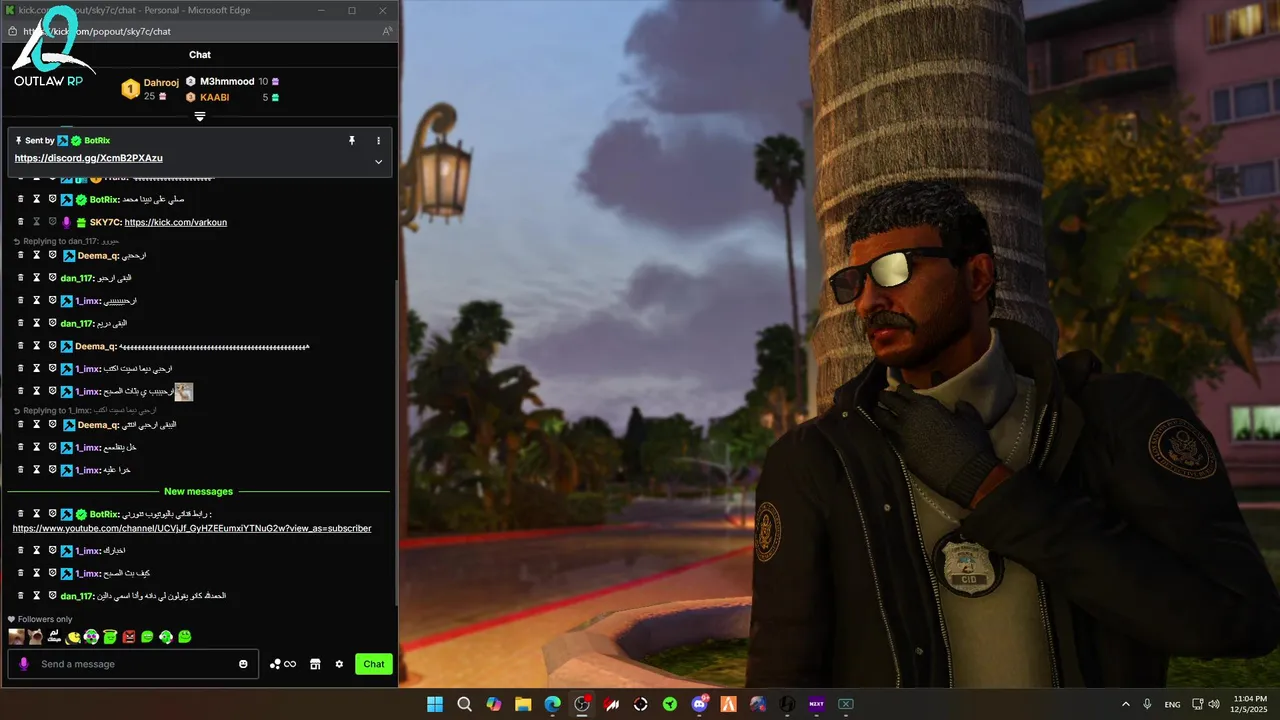1280x720 pixels.
Task: Open the discord.gg invite link
Action: [88, 158]
